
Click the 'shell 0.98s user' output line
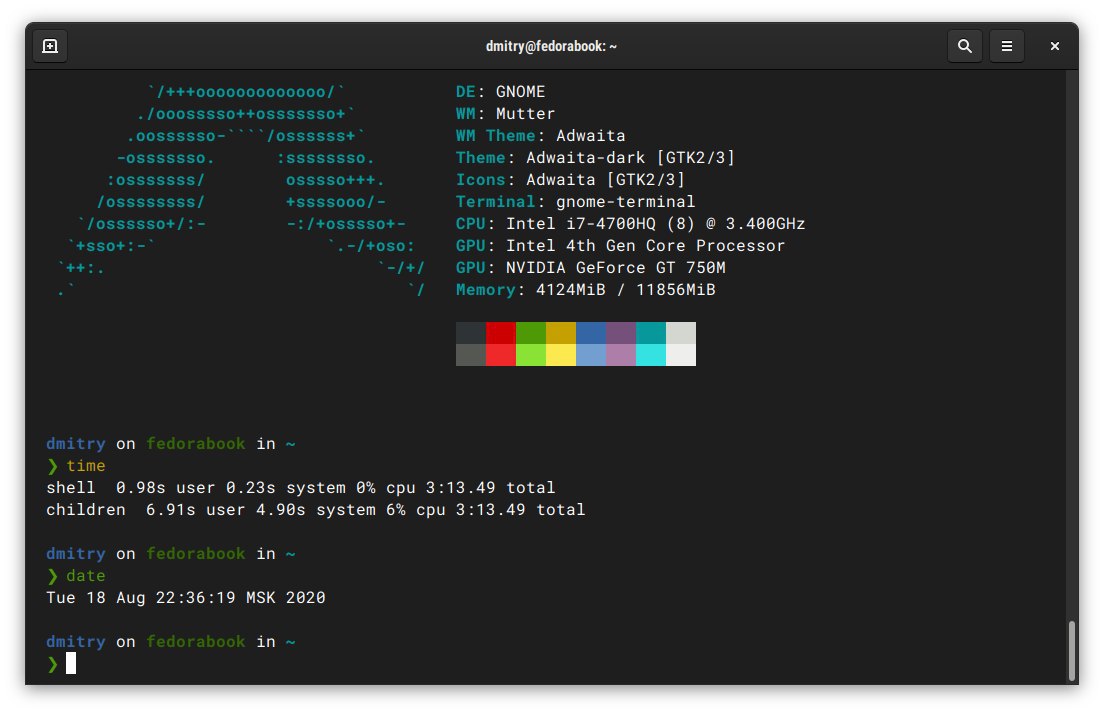pyautogui.click(x=301, y=488)
